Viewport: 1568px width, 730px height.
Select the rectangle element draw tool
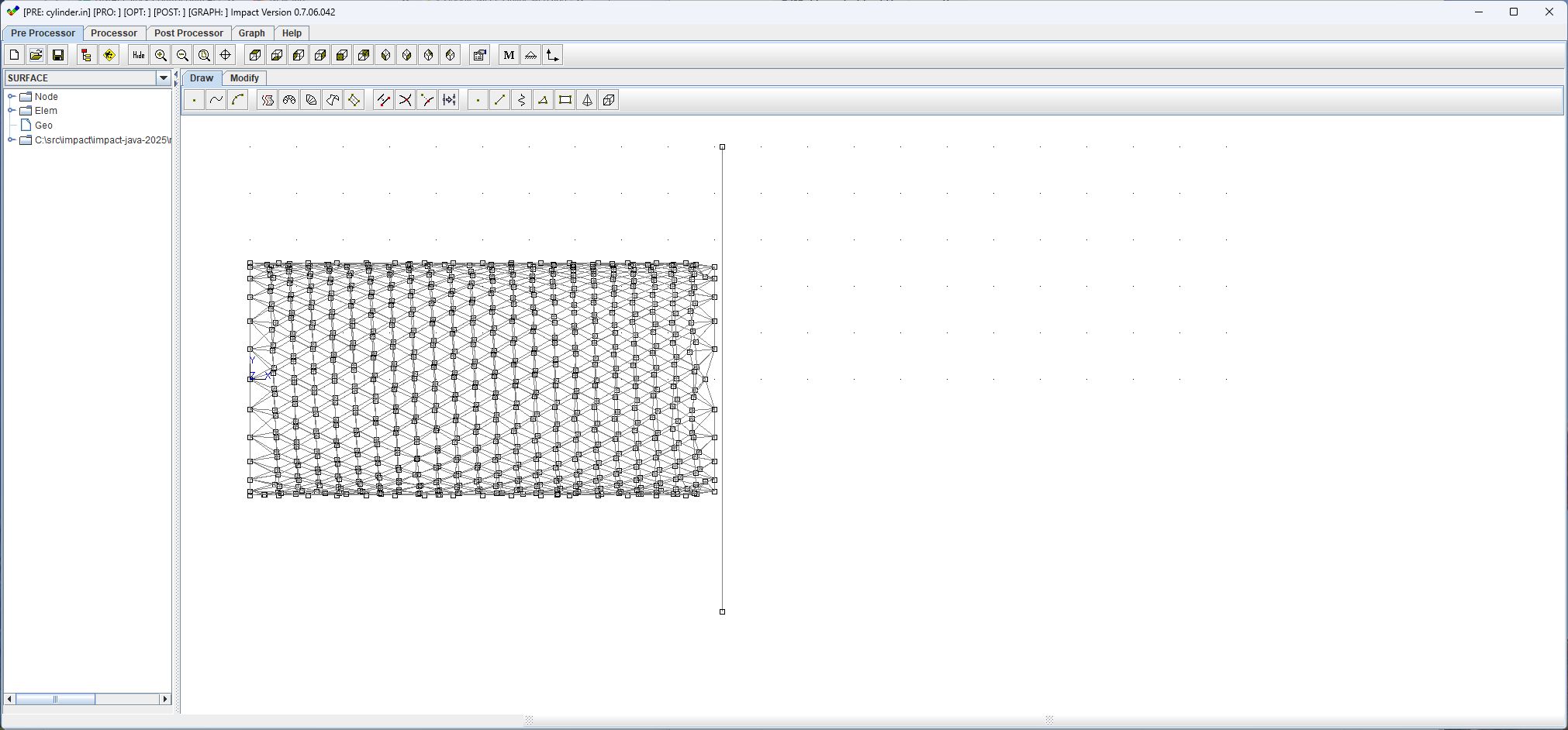pos(565,100)
